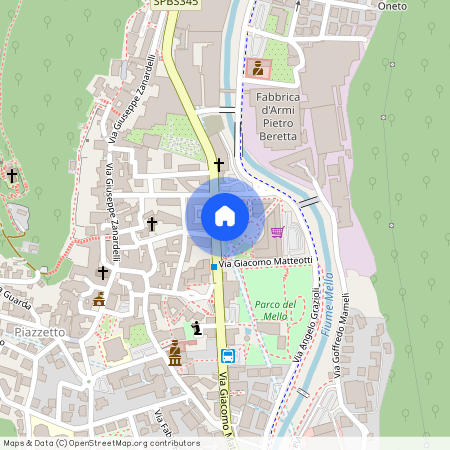450x450 pixels.
Task: Select the tourist information 'i' icon
Action: click(x=197, y=328)
